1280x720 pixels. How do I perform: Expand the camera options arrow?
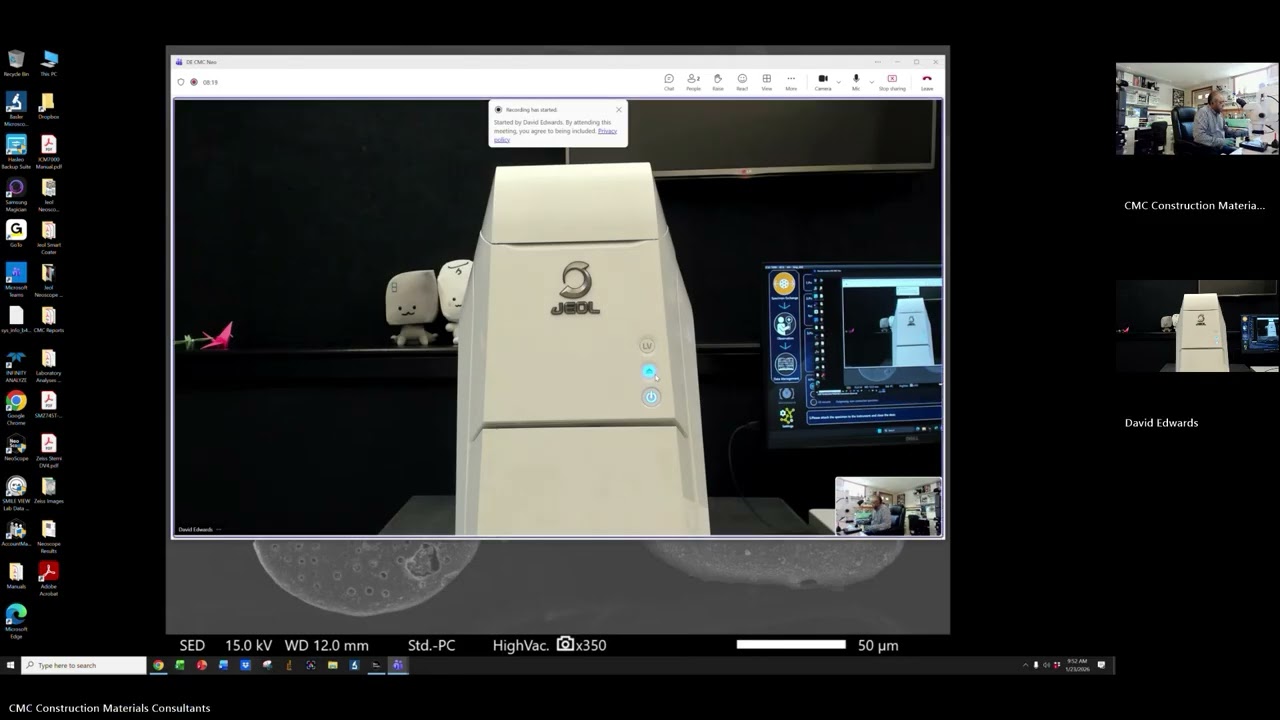838,80
